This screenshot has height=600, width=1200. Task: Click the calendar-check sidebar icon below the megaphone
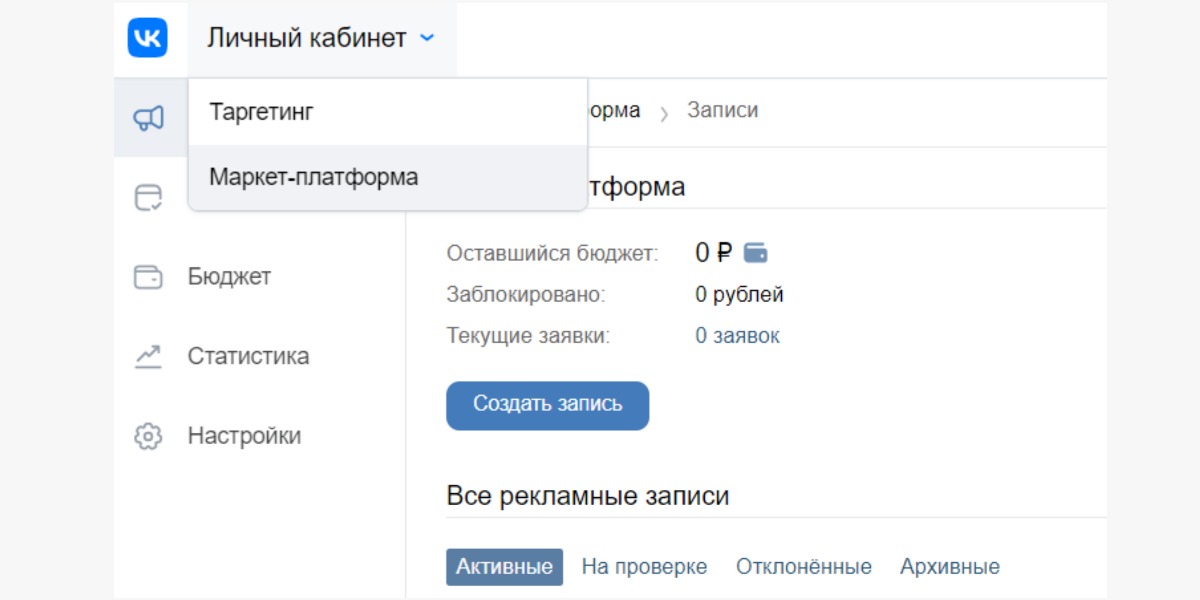(148, 197)
